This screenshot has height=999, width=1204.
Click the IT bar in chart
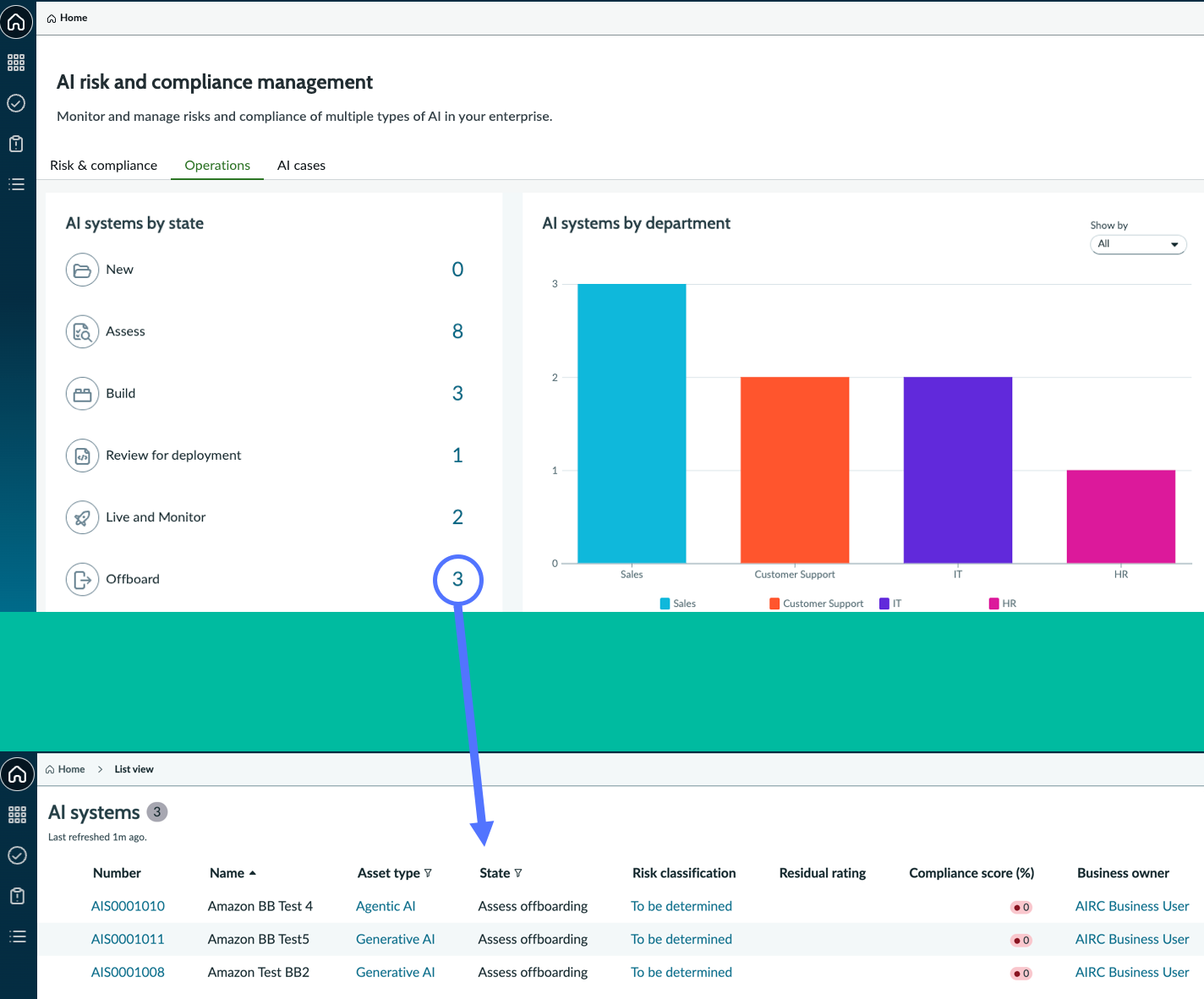(x=958, y=470)
